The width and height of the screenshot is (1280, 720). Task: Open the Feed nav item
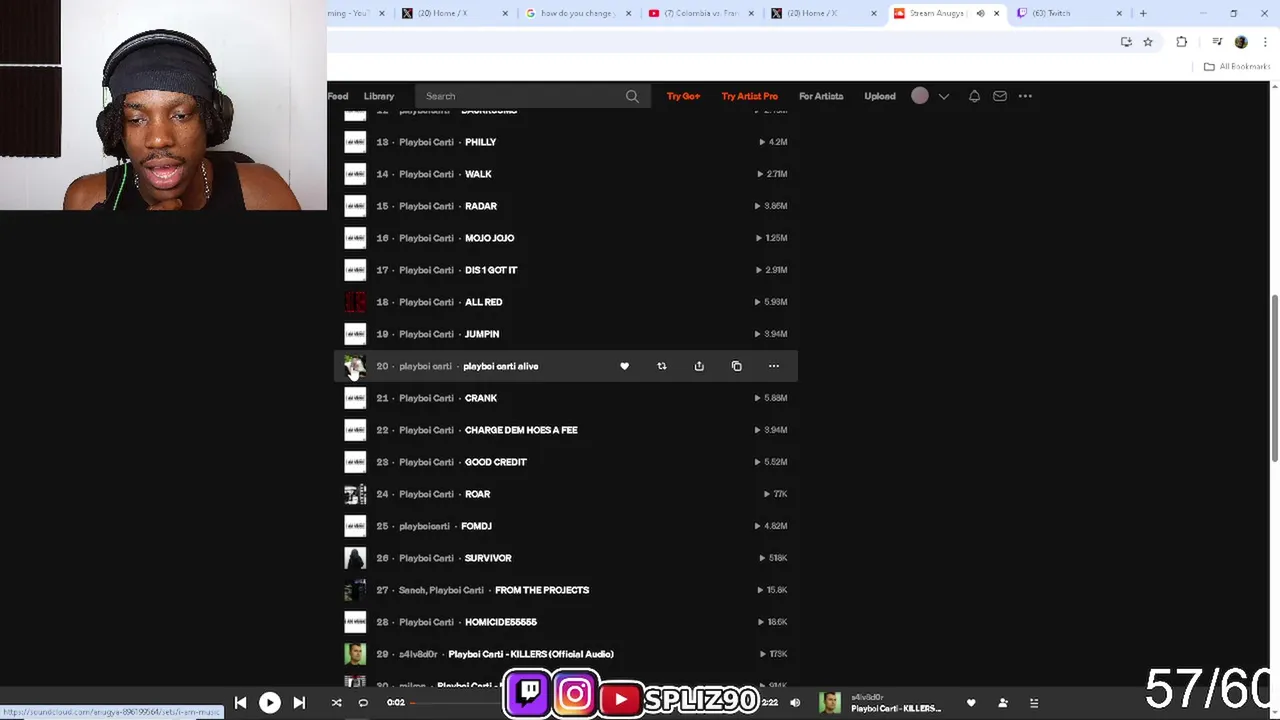click(x=338, y=96)
